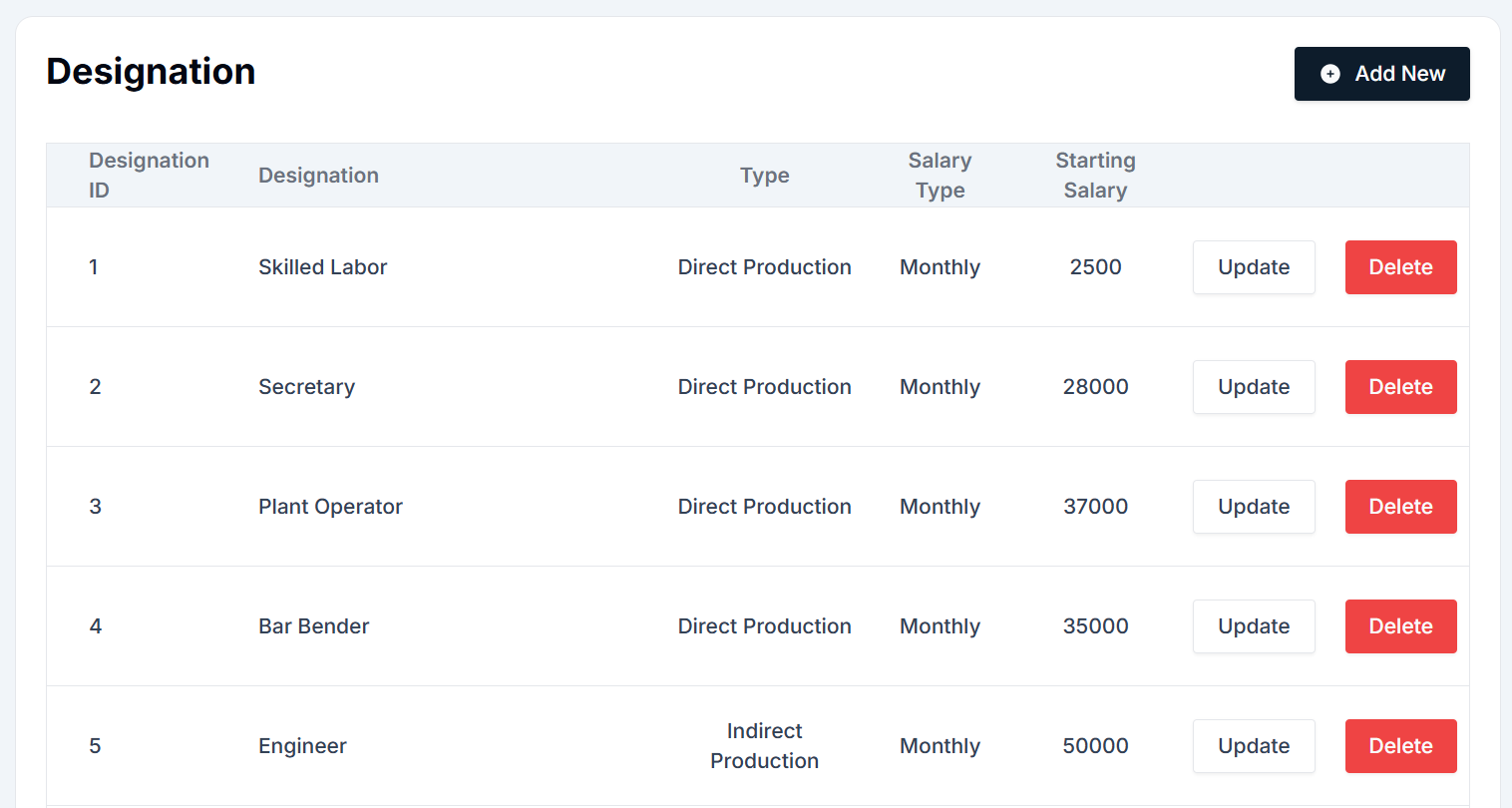This screenshot has width=1512, height=808.
Task: Update the Bar Bender entry
Action: point(1254,625)
